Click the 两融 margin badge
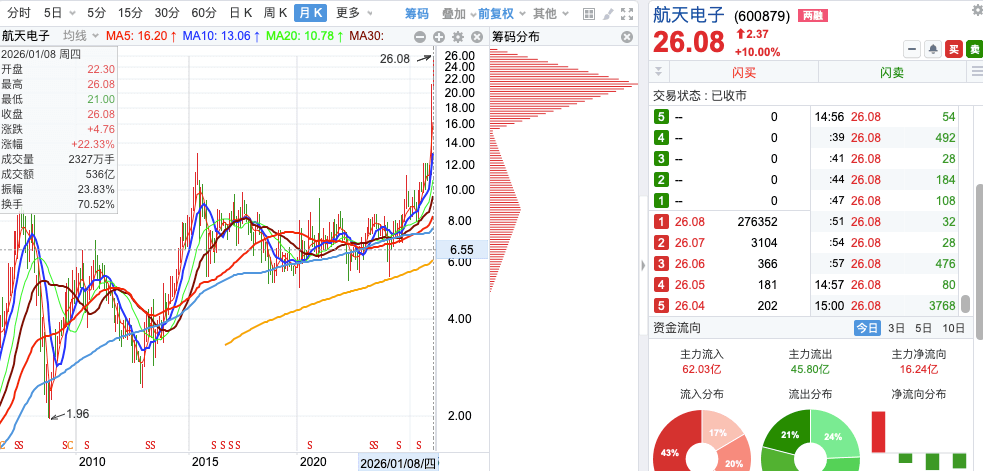983x471 pixels. click(812, 16)
